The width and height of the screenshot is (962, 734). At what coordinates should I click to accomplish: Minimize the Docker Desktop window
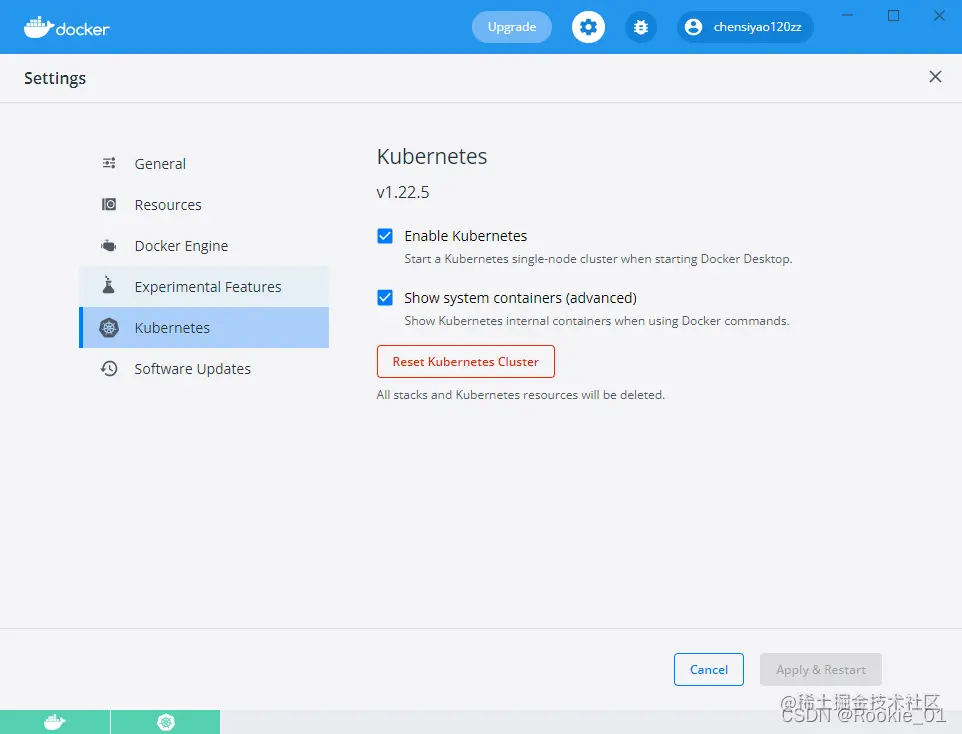pyautogui.click(x=847, y=15)
